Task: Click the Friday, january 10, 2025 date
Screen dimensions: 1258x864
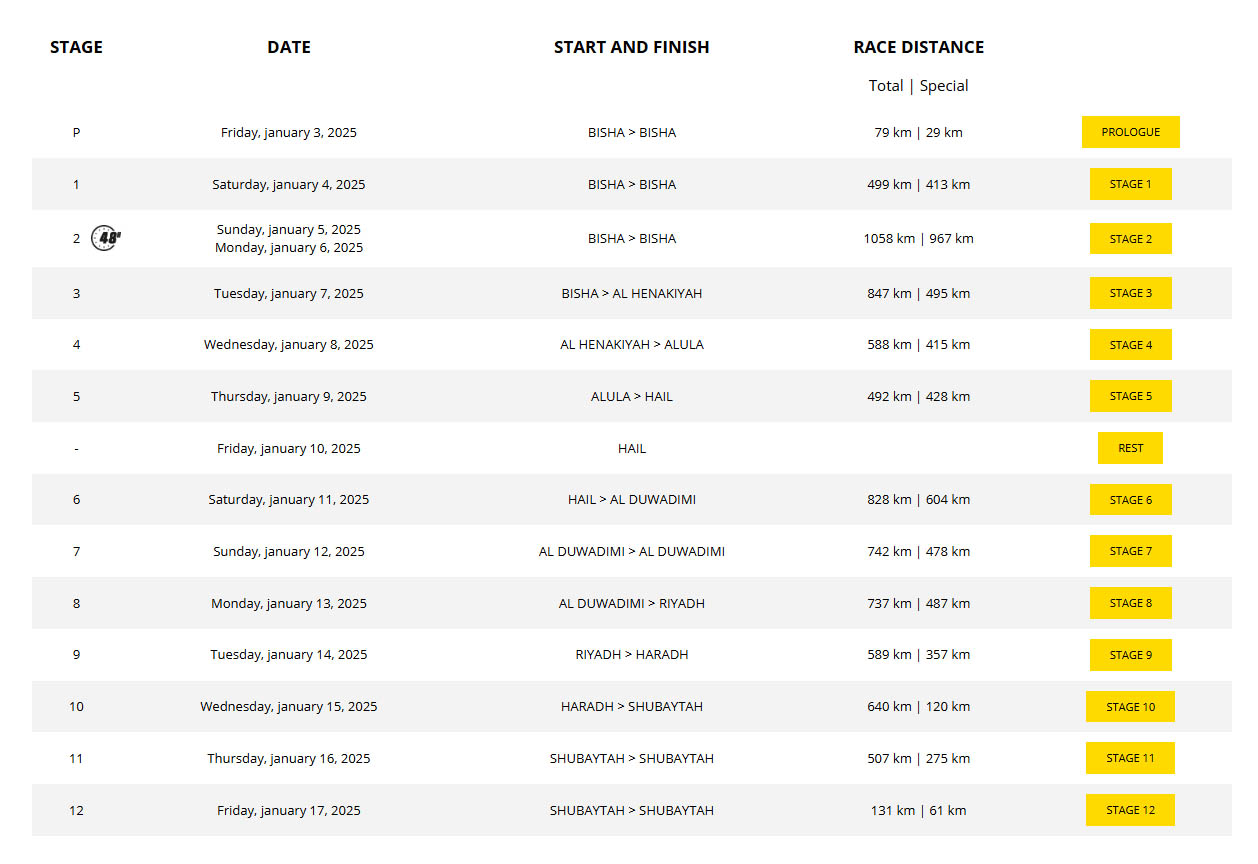Action: pyautogui.click(x=289, y=448)
